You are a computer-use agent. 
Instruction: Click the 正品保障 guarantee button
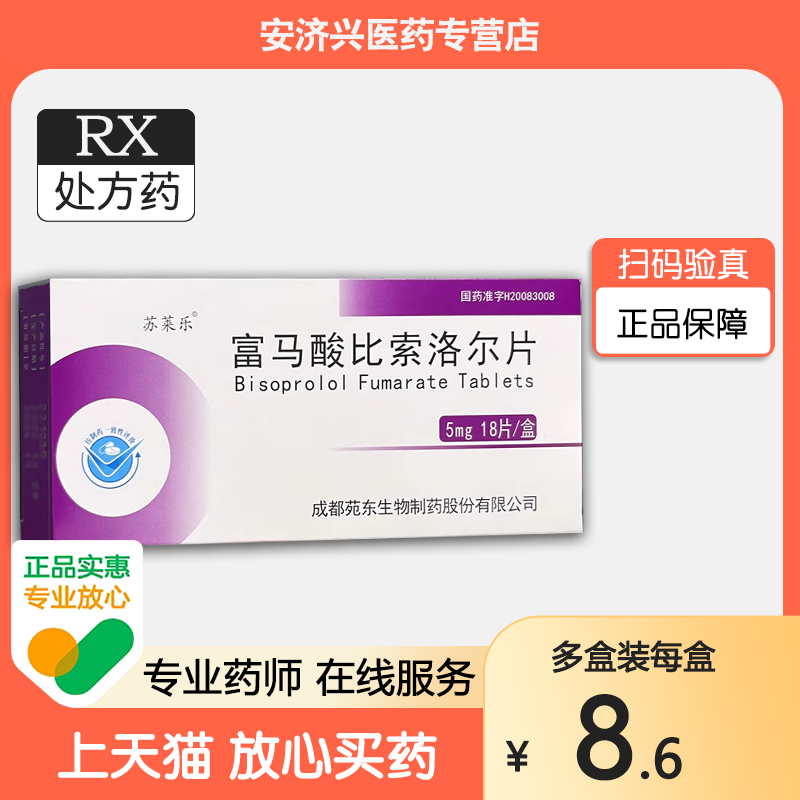[x=683, y=323]
